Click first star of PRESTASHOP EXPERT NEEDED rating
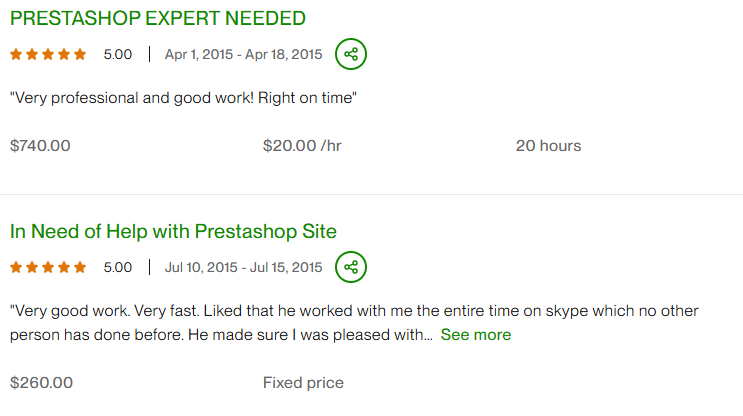Screen dimensions: 743x416 tap(17, 54)
